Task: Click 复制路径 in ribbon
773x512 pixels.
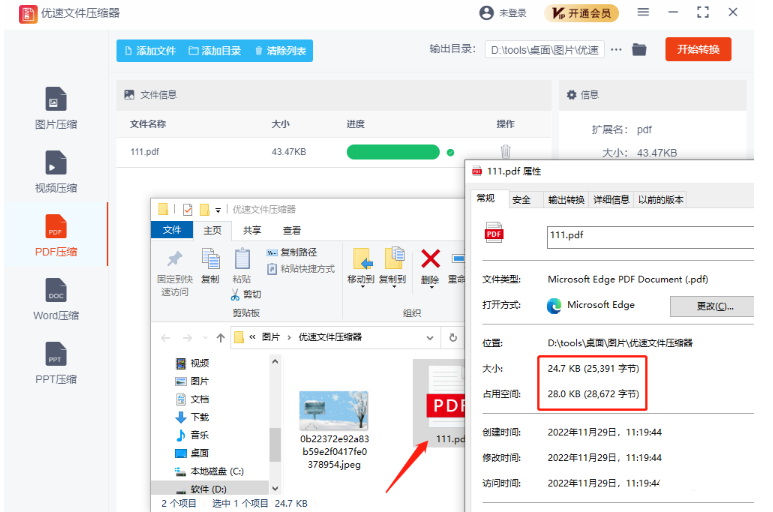Action: [x=292, y=252]
